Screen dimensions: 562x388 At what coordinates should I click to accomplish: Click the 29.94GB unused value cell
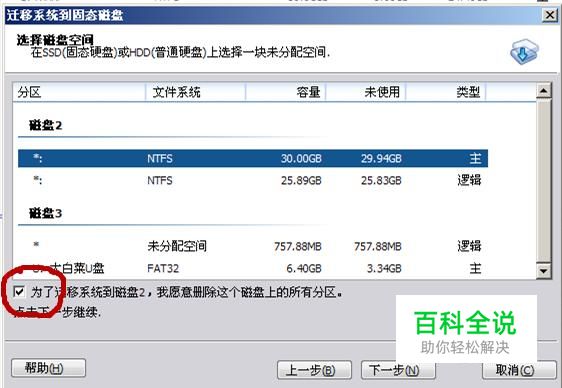(x=381, y=158)
